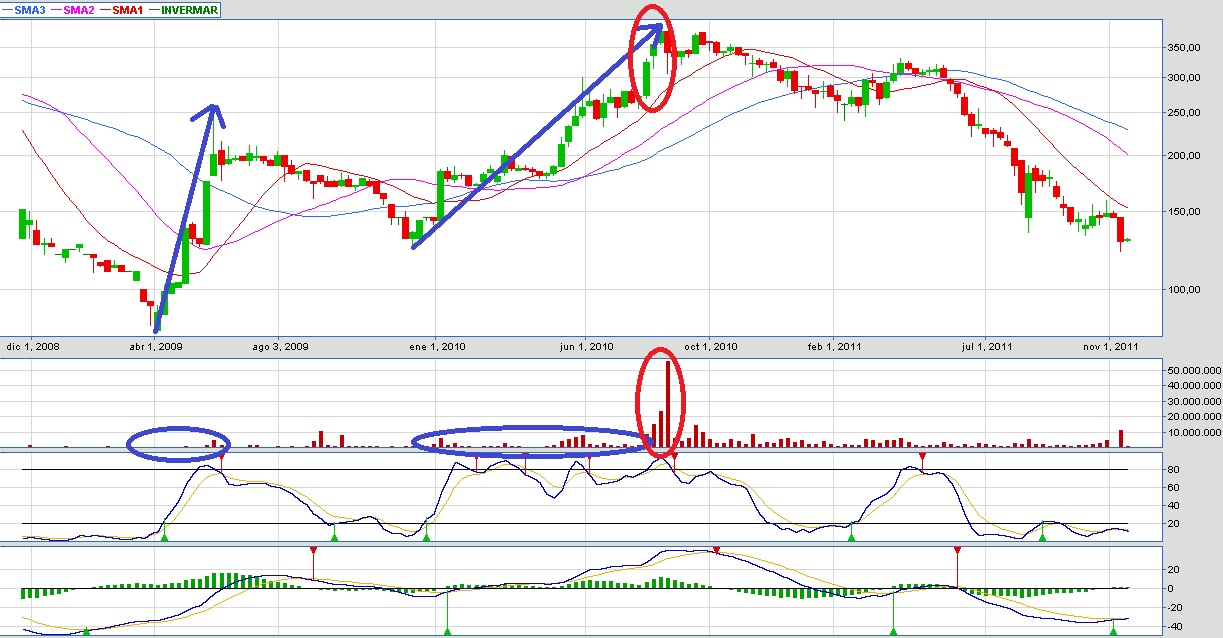Click the 350,00 price axis label
The height and width of the screenshot is (638, 1223).
point(1186,48)
